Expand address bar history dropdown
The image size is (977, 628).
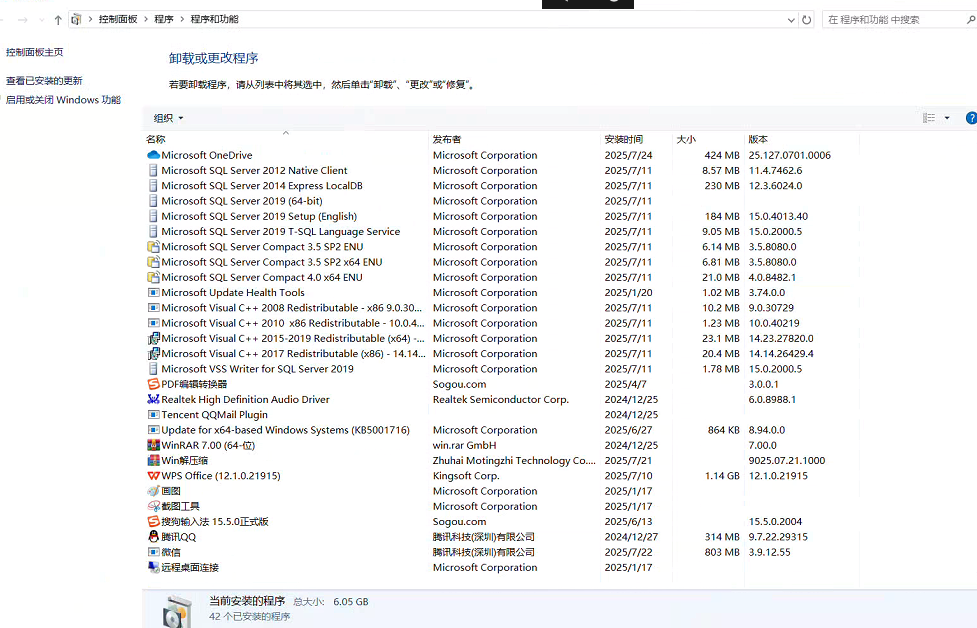[791, 20]
